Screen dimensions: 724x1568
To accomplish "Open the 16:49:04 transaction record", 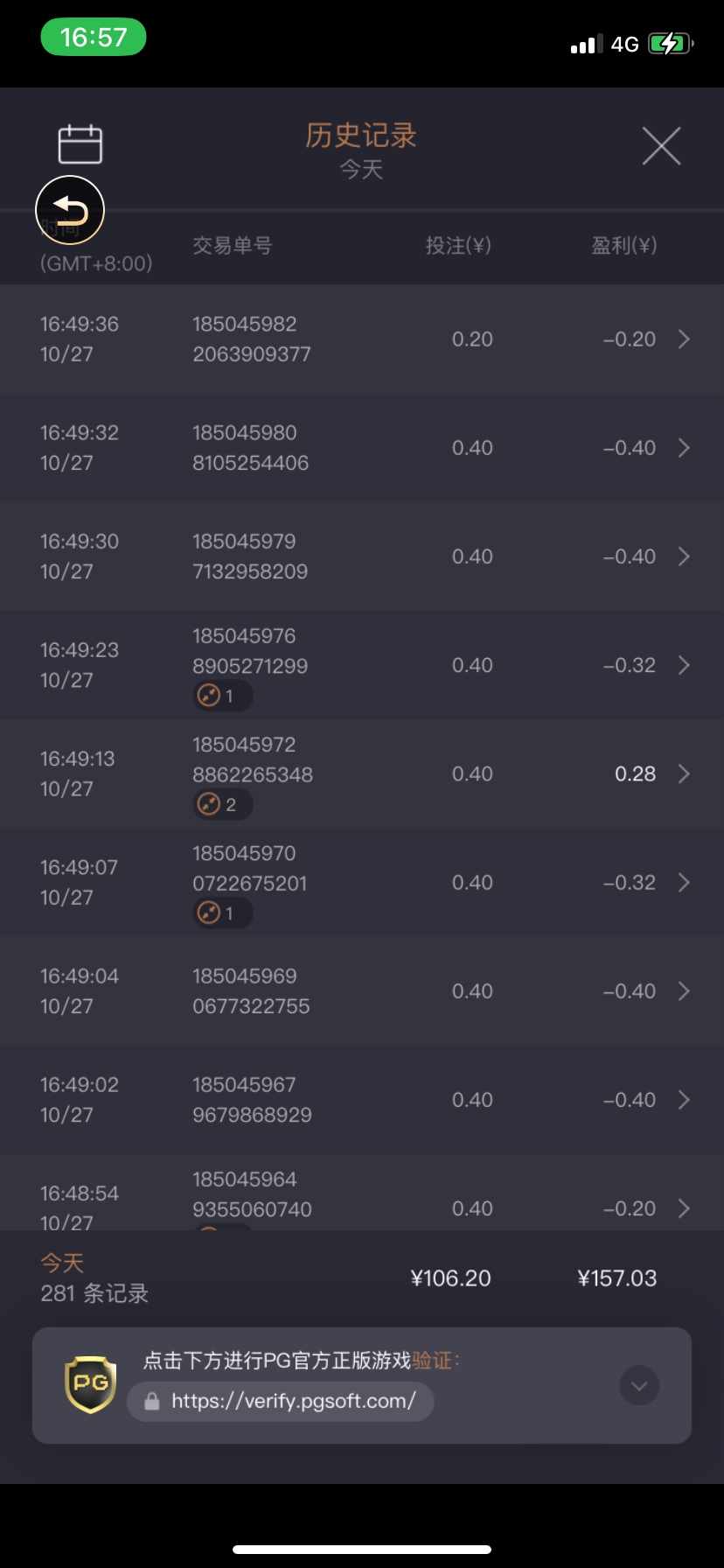I will [x=362, y=991].
